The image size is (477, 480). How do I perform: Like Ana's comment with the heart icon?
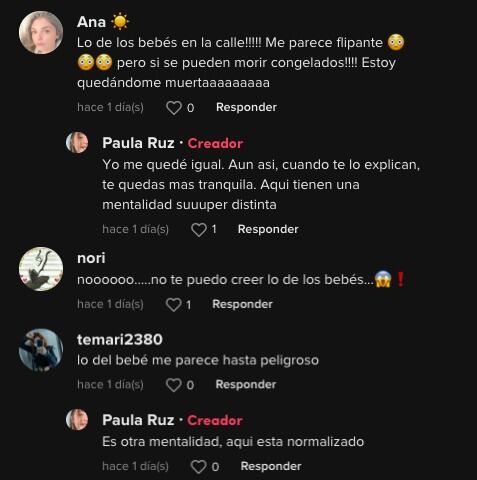point(174,108)
